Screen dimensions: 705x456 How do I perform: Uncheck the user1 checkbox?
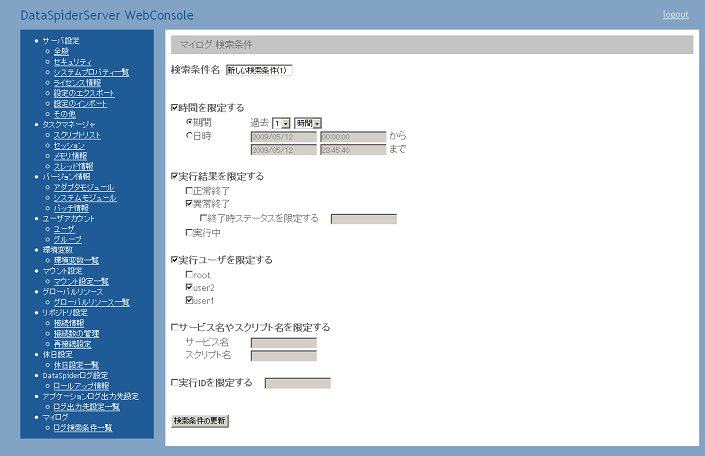tap(189, 300)
